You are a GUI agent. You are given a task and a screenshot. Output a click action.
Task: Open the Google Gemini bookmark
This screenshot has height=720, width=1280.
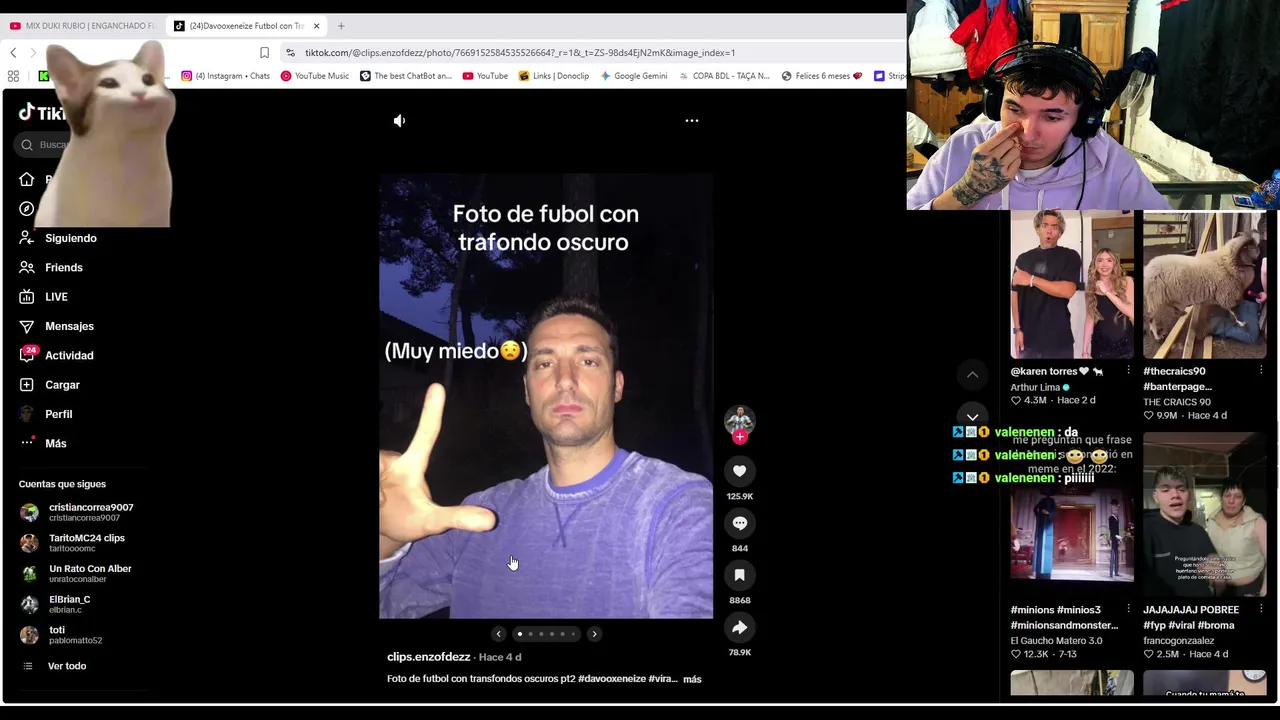point(634,76)
